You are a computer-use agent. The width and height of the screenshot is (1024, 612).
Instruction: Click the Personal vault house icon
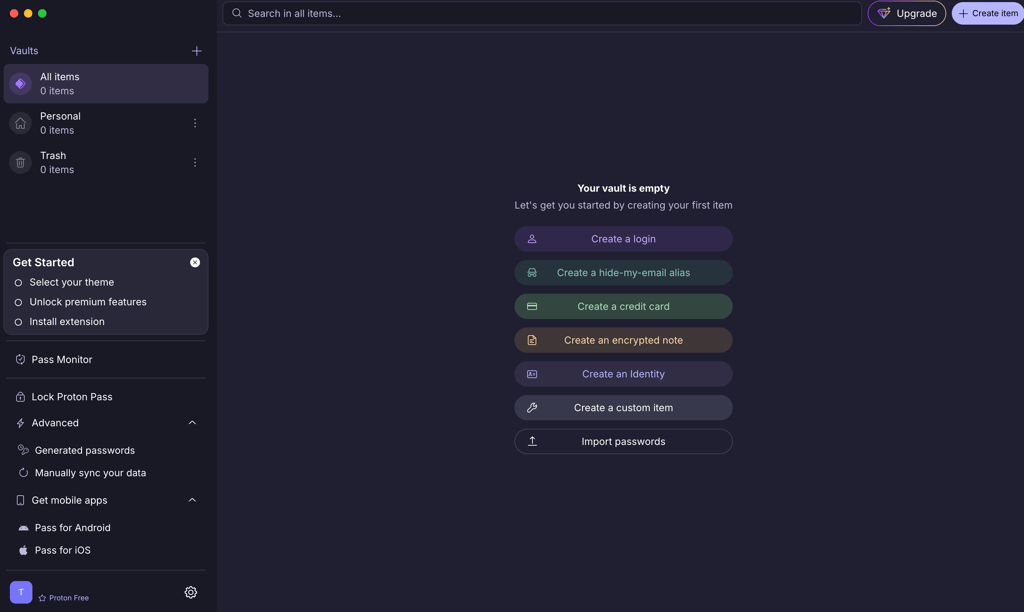tap(20, 123)
